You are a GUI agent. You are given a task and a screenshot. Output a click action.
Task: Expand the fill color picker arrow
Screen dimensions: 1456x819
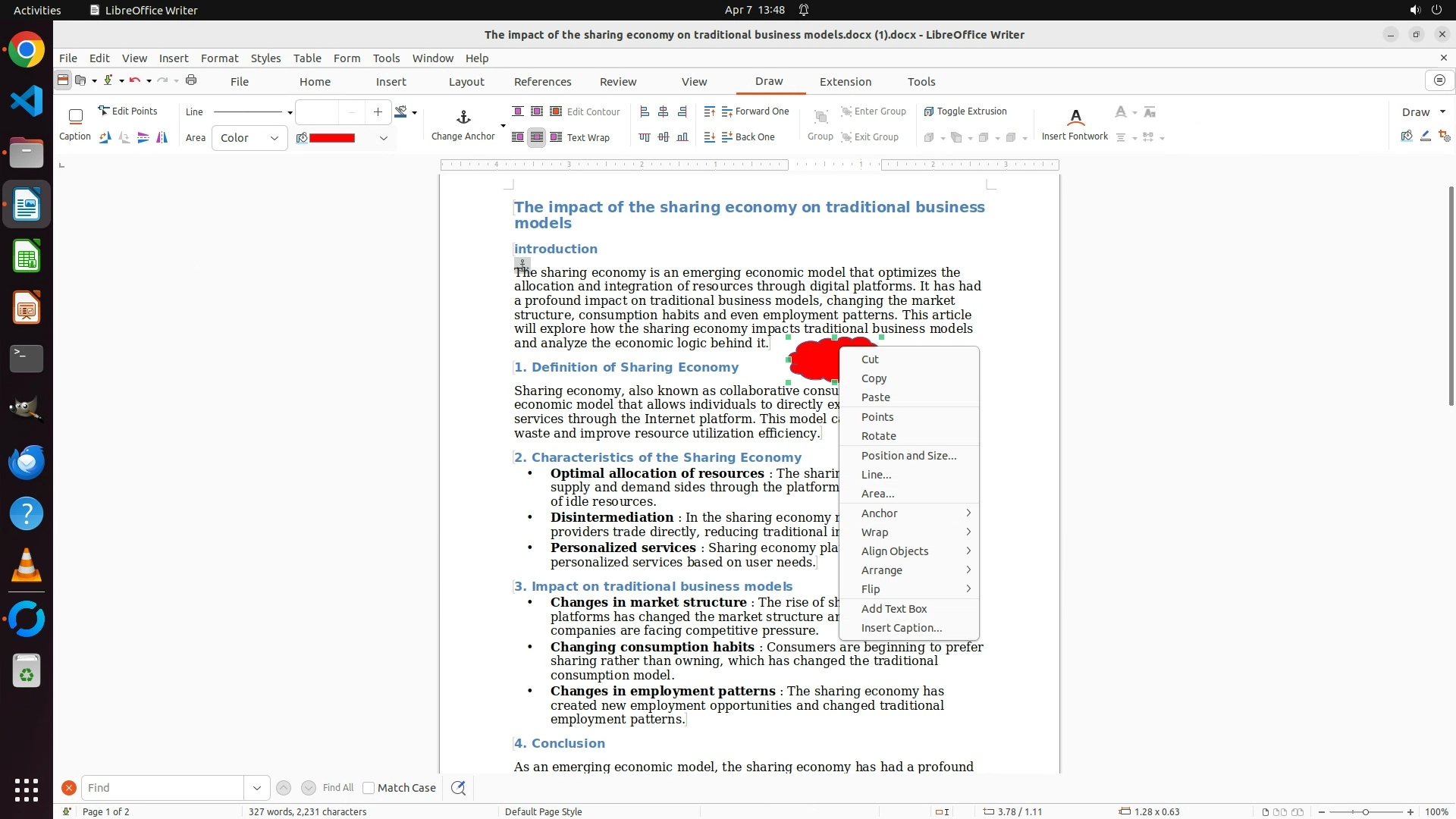[384, 138]
